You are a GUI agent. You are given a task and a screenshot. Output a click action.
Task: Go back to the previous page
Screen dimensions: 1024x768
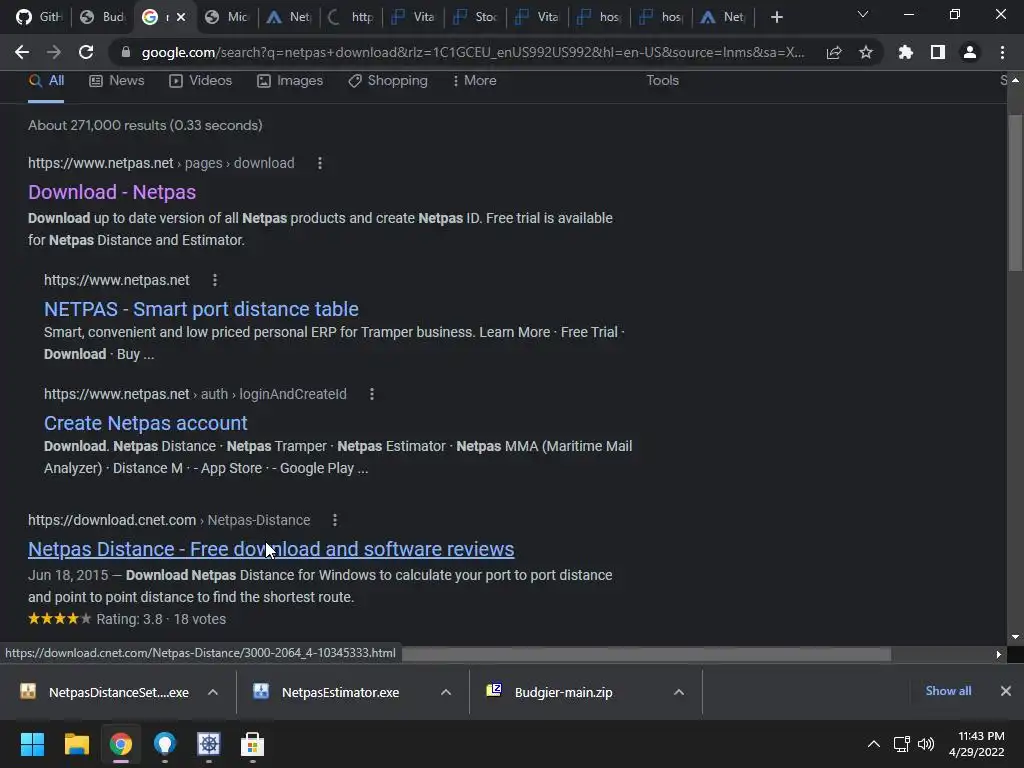[22, 52]
